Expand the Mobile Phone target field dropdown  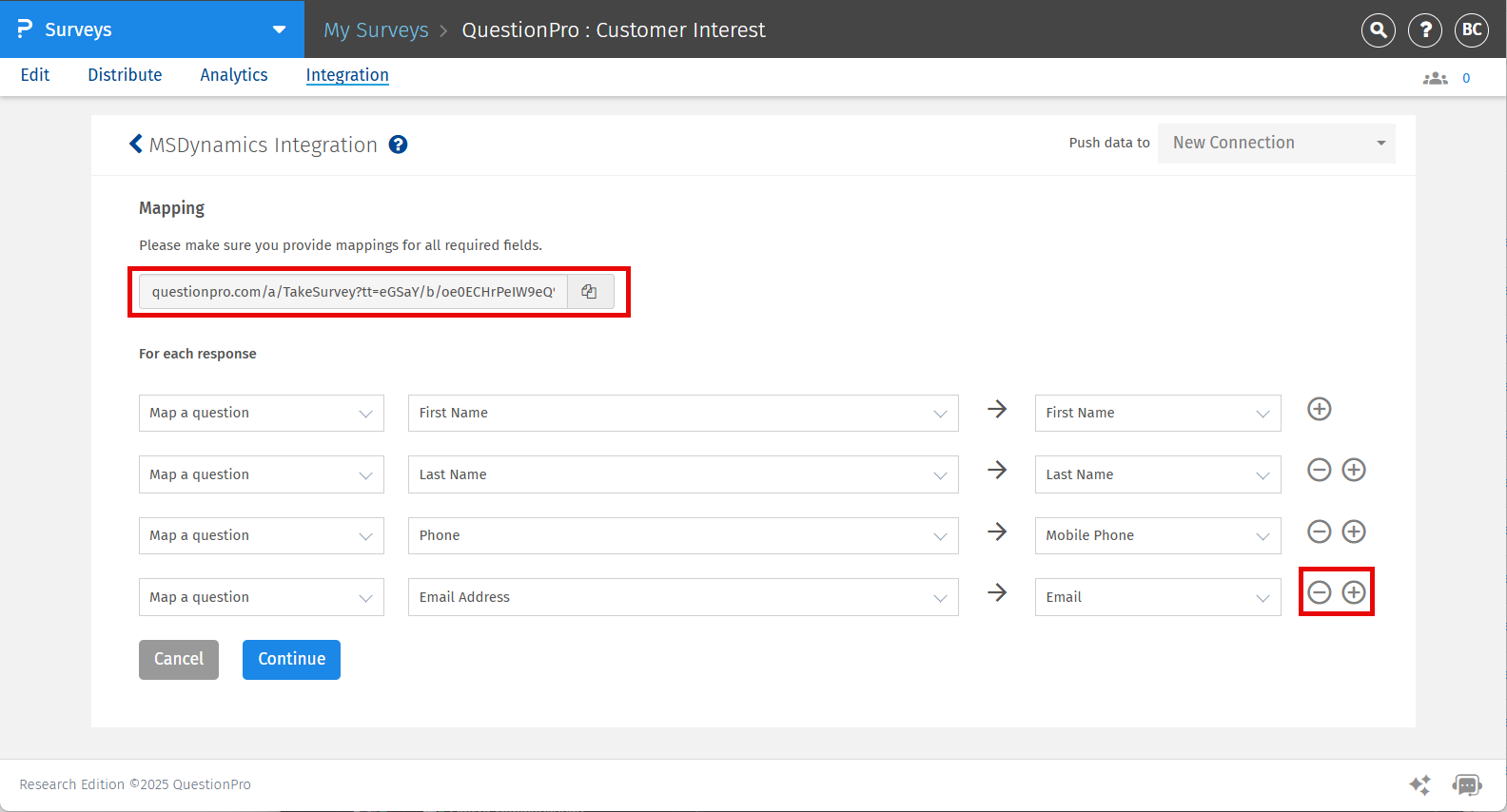click(x=1157, y=535)
